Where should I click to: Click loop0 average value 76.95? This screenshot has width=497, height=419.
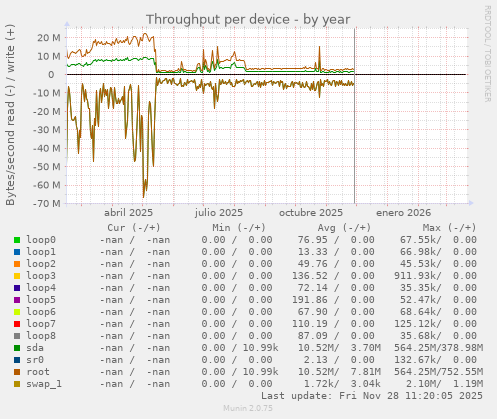pos(313,240)
